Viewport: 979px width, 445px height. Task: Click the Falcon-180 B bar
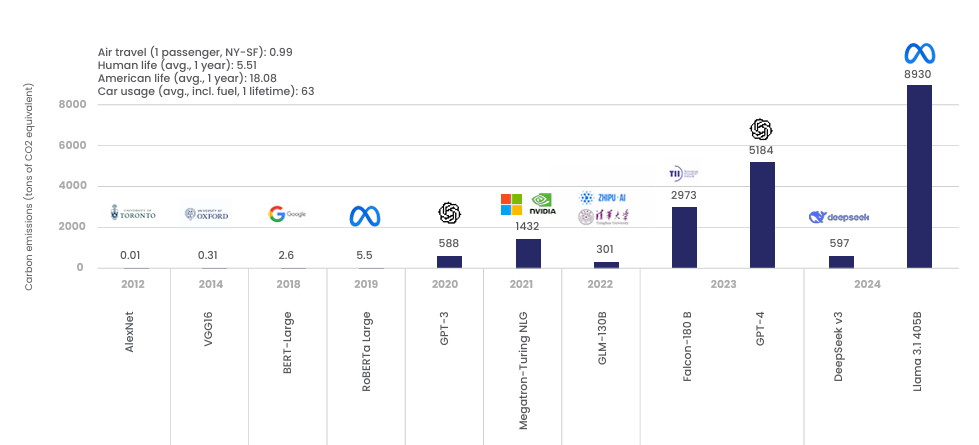point(684,237)
